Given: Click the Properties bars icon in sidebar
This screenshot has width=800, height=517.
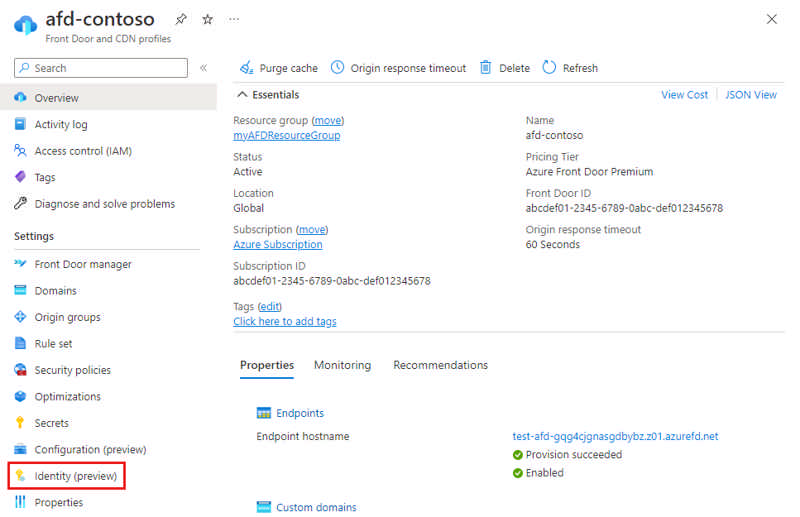Looking at the screenshot, I should tap(20, 502).
